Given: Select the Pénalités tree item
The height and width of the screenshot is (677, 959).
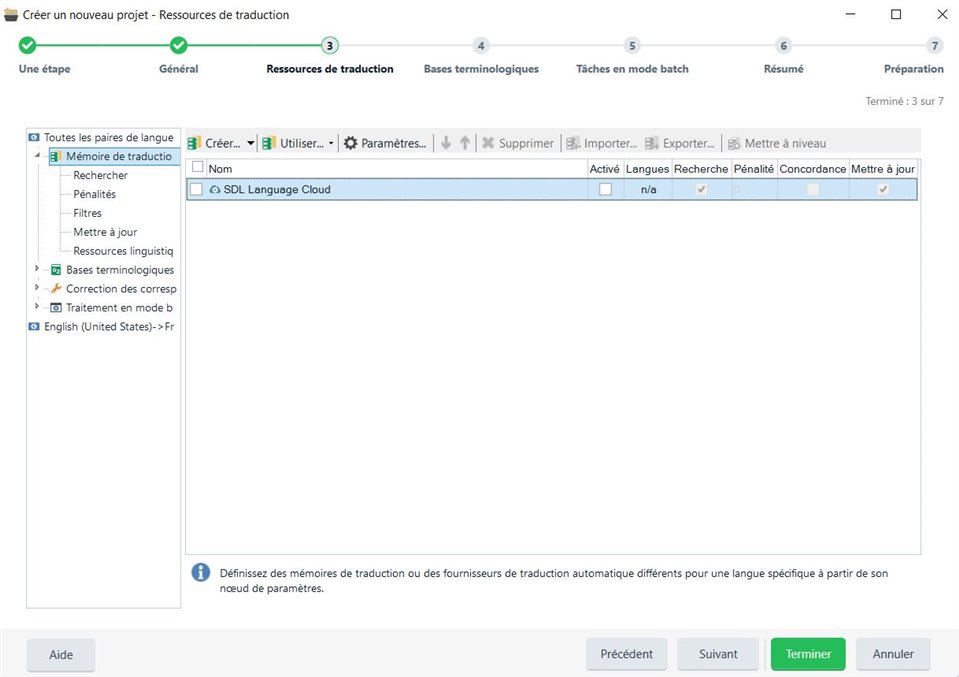Looking at the screenshot, I should pyautogui.click(x=92, y=194).
